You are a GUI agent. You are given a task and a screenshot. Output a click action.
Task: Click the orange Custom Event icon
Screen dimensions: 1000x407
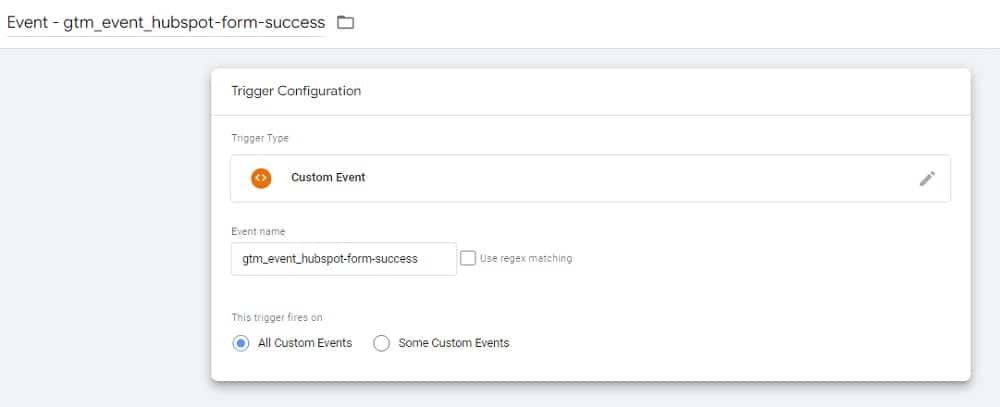coord(260,178)
